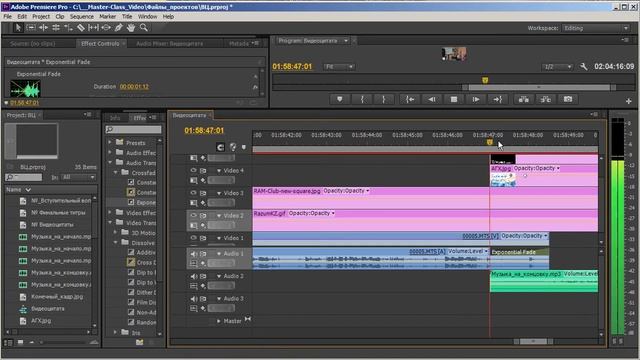
Task: Click Go to Out point
Action: (x=498, y=99)
